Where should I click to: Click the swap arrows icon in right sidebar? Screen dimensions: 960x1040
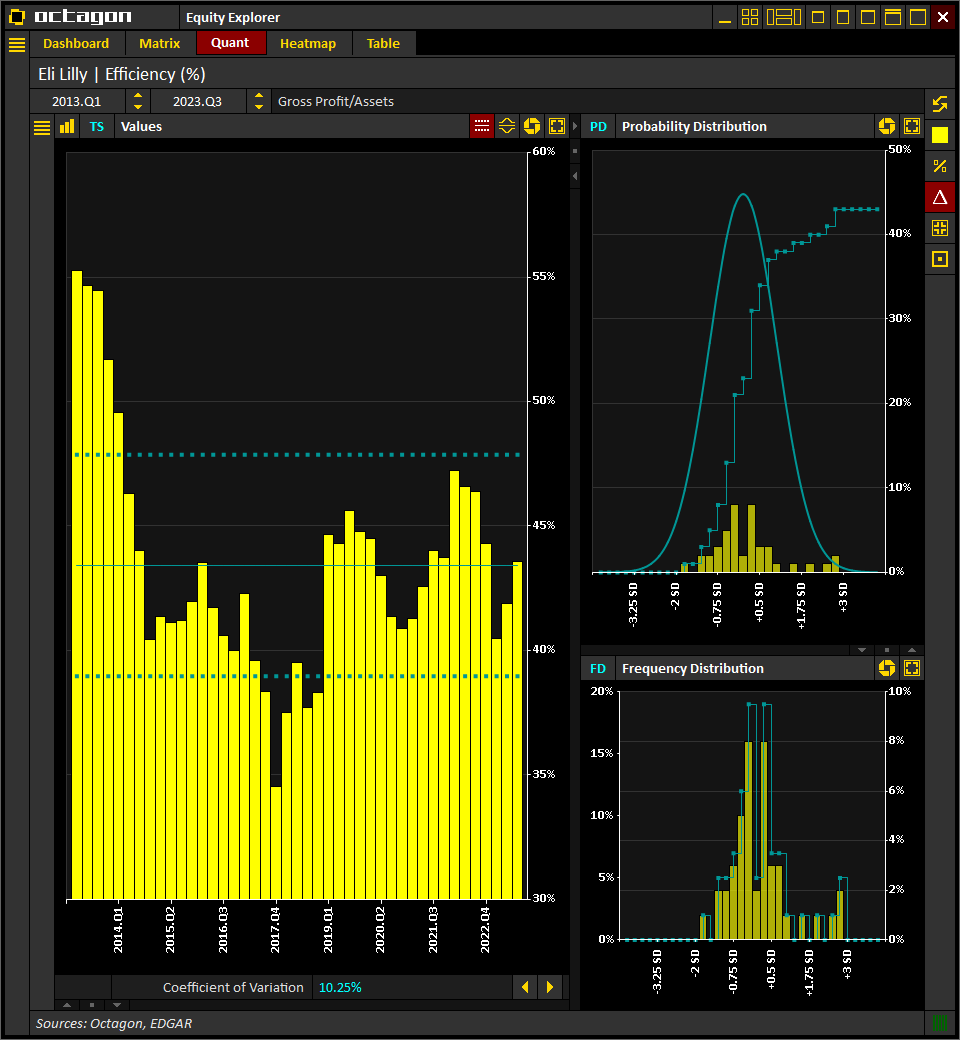coord(940,104)
